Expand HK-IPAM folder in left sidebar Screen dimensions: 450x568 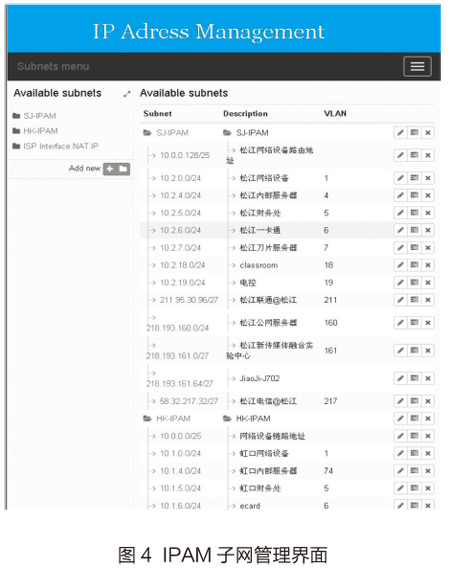(x=35, y=131)
